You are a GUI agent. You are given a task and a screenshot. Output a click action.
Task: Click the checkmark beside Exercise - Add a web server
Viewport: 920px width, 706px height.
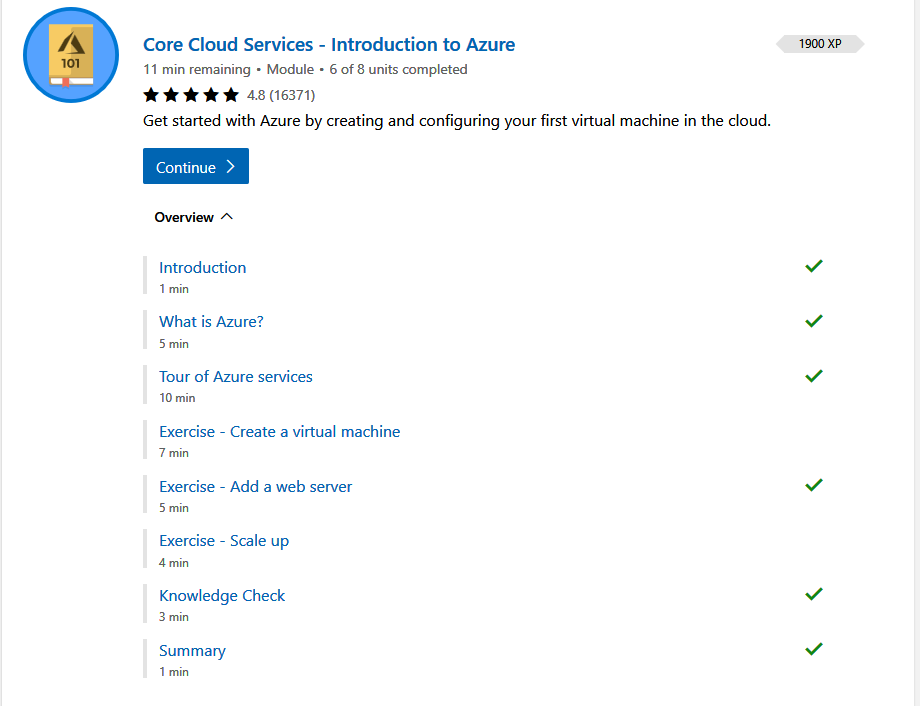tap(813, 484)
